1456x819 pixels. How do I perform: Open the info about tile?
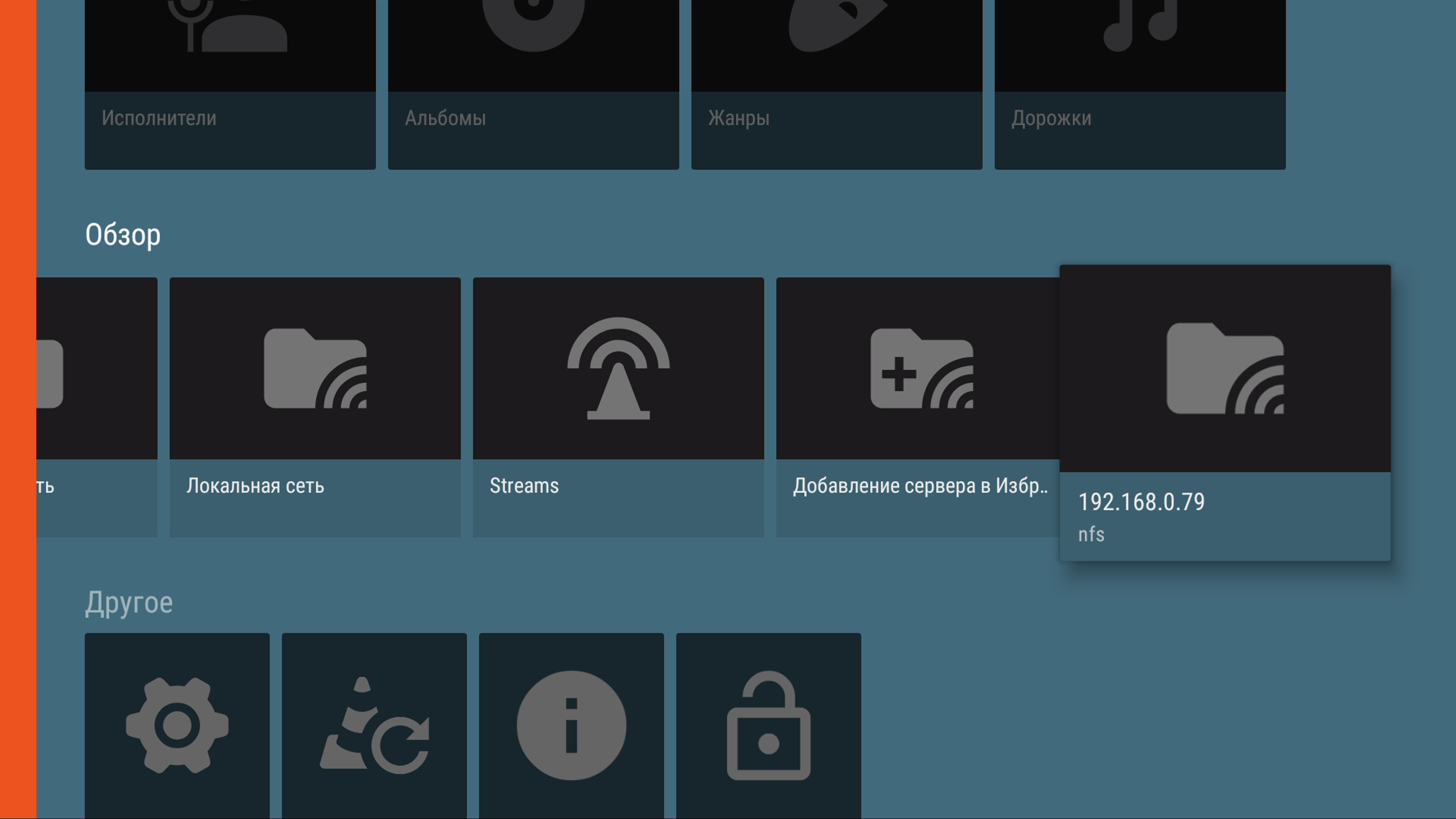571,725
